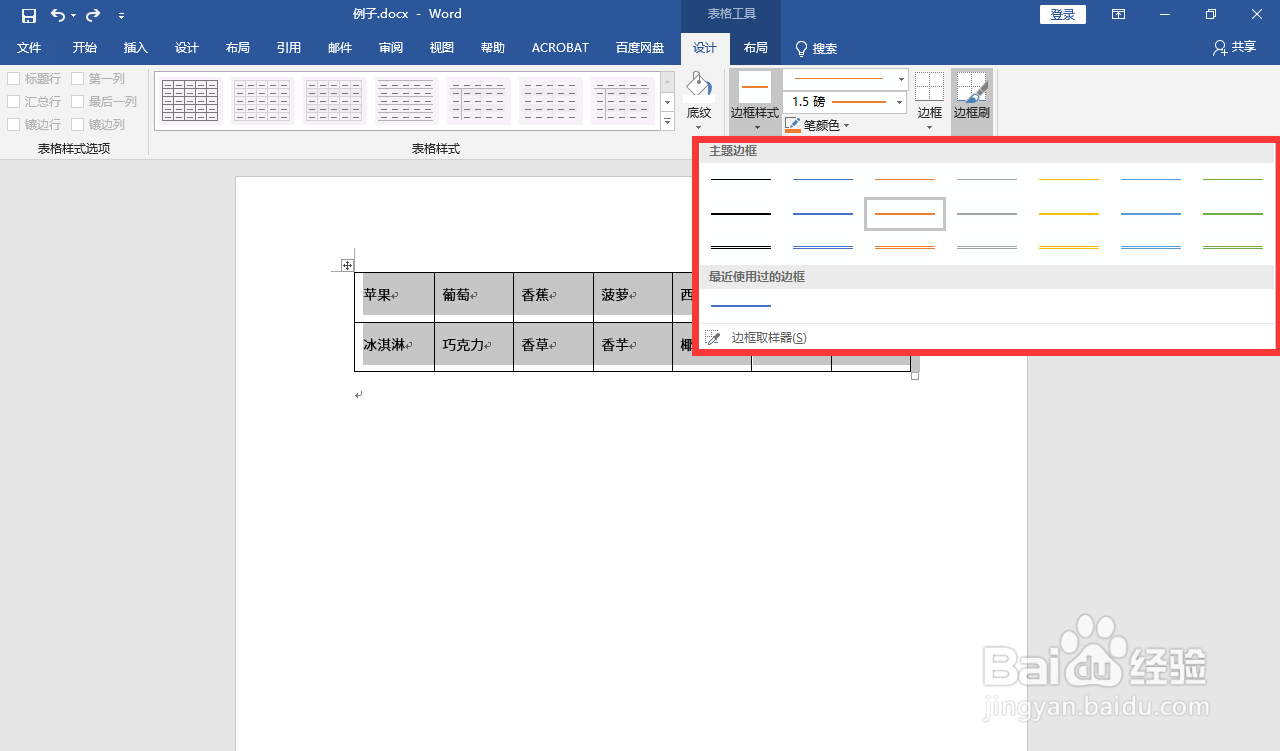Open the 1.5磅 line weight dropdown
Image resolution: width=1280 pixels, height=751 pixels.
tap(897, 102)
